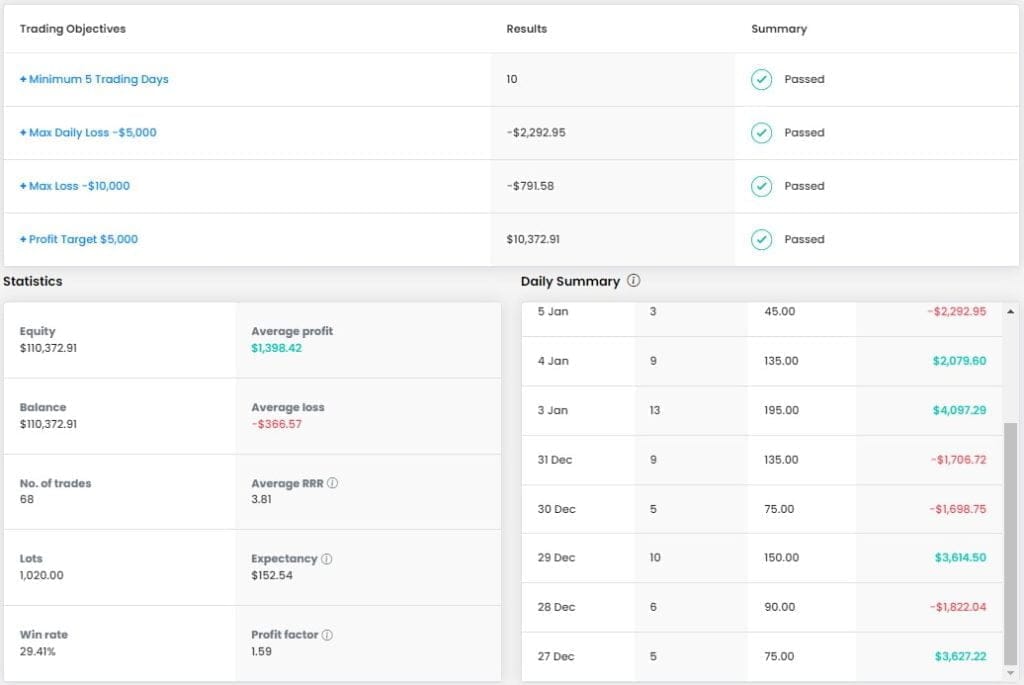1024x685 pixels.
Task: Click the Max Loss passed checkmark icon
Action: pos(761,186)
